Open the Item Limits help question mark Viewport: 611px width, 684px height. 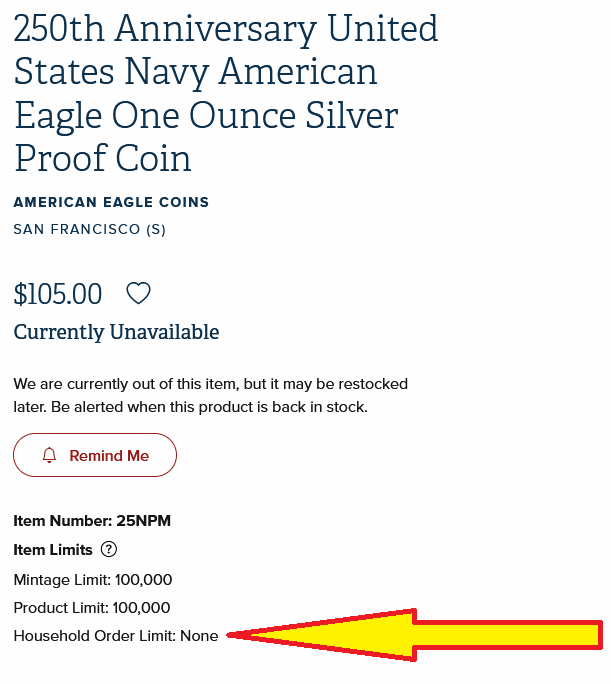(x=109, y=549)
